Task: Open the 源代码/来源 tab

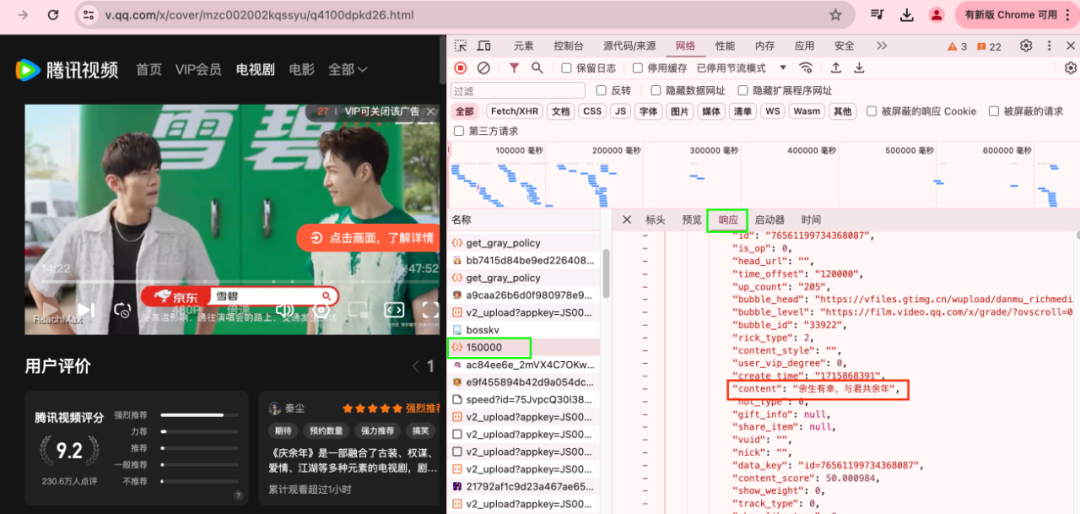Action: click(x=630, y=46)
